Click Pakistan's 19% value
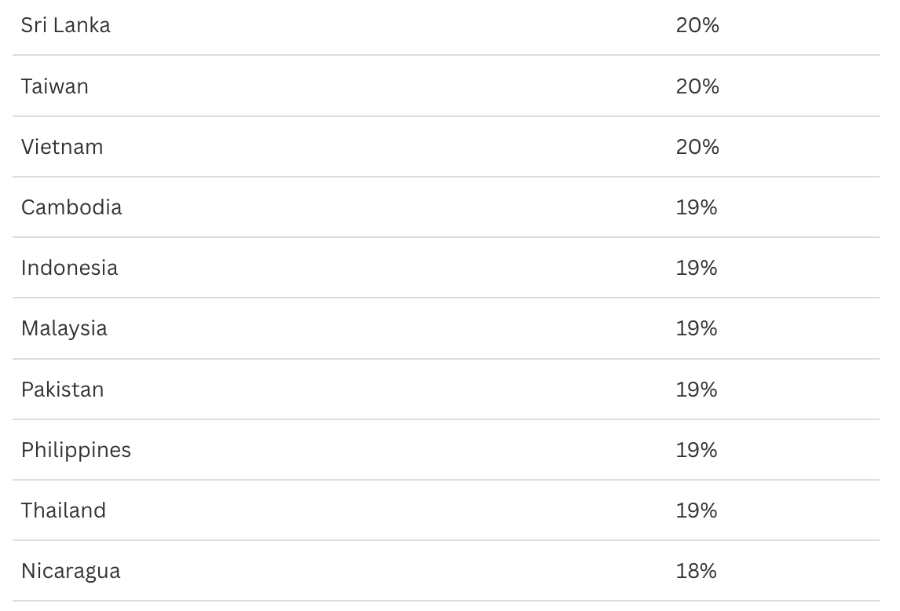The image size is (900, 611). click(696, 389)
